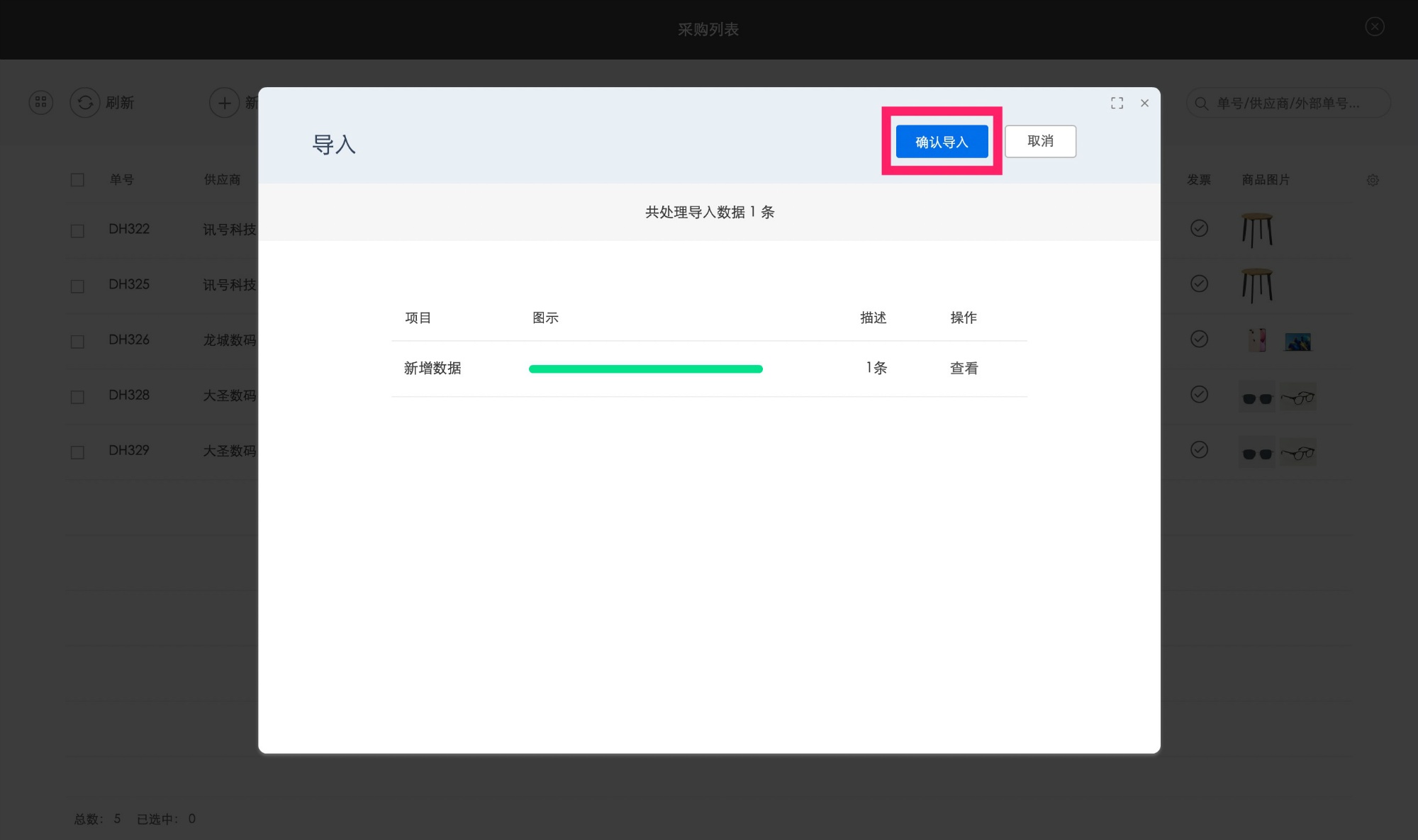Check the DH326 row checkbox
This screenshot has height=840, width=1418.
pos(77,342)
